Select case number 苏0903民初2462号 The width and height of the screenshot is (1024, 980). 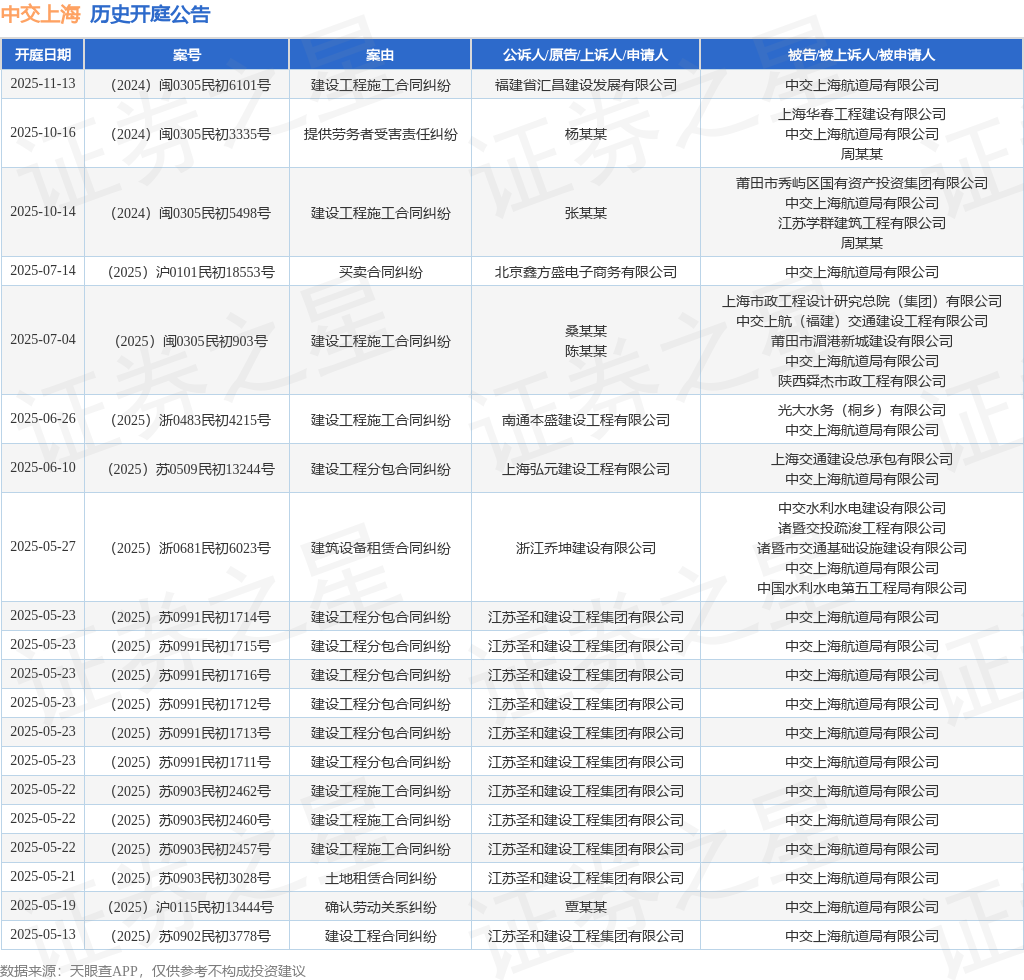(215, 791)
